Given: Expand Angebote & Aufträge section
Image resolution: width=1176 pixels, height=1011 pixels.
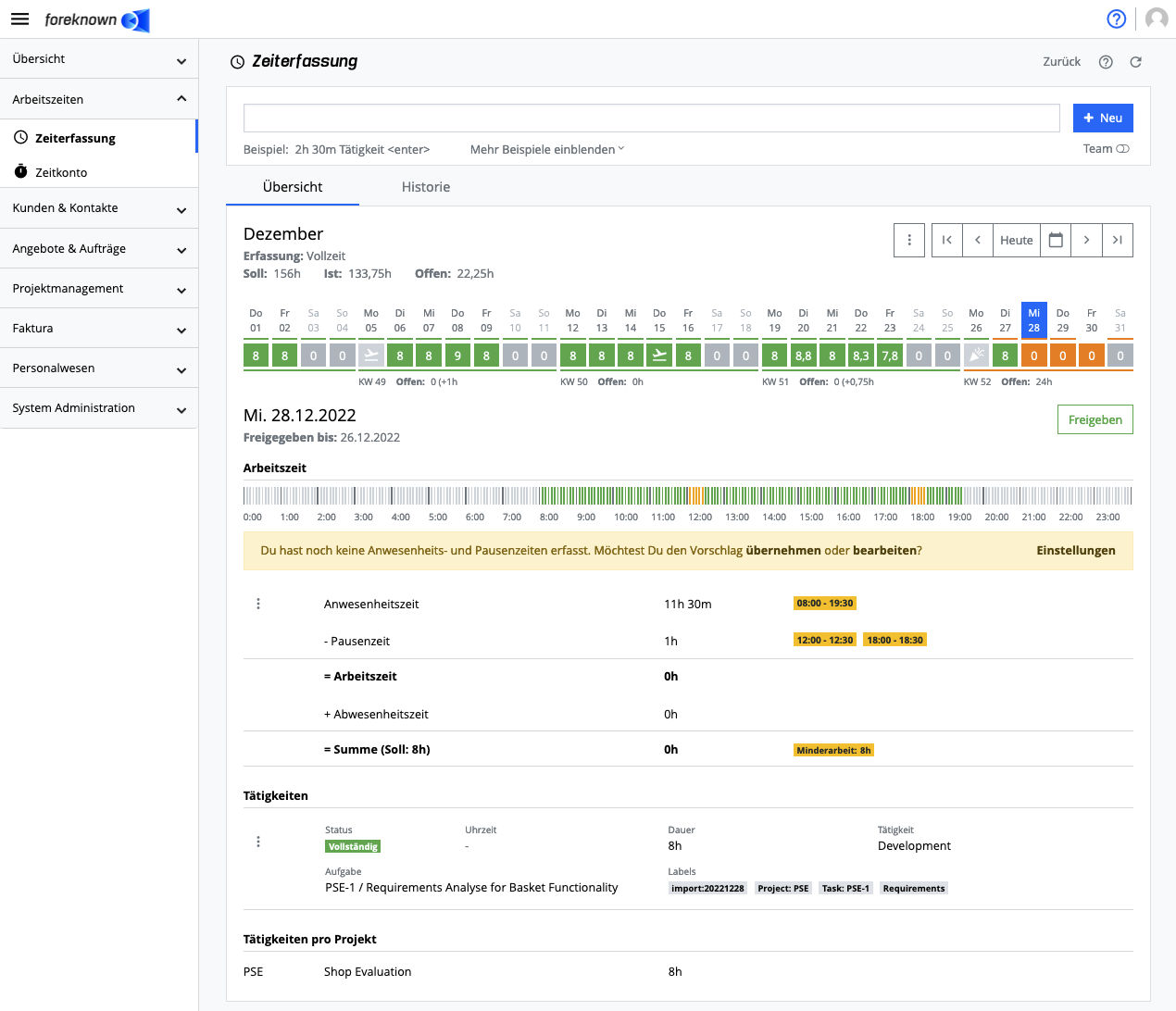Looking at the screenshot, I should (99, 249).
